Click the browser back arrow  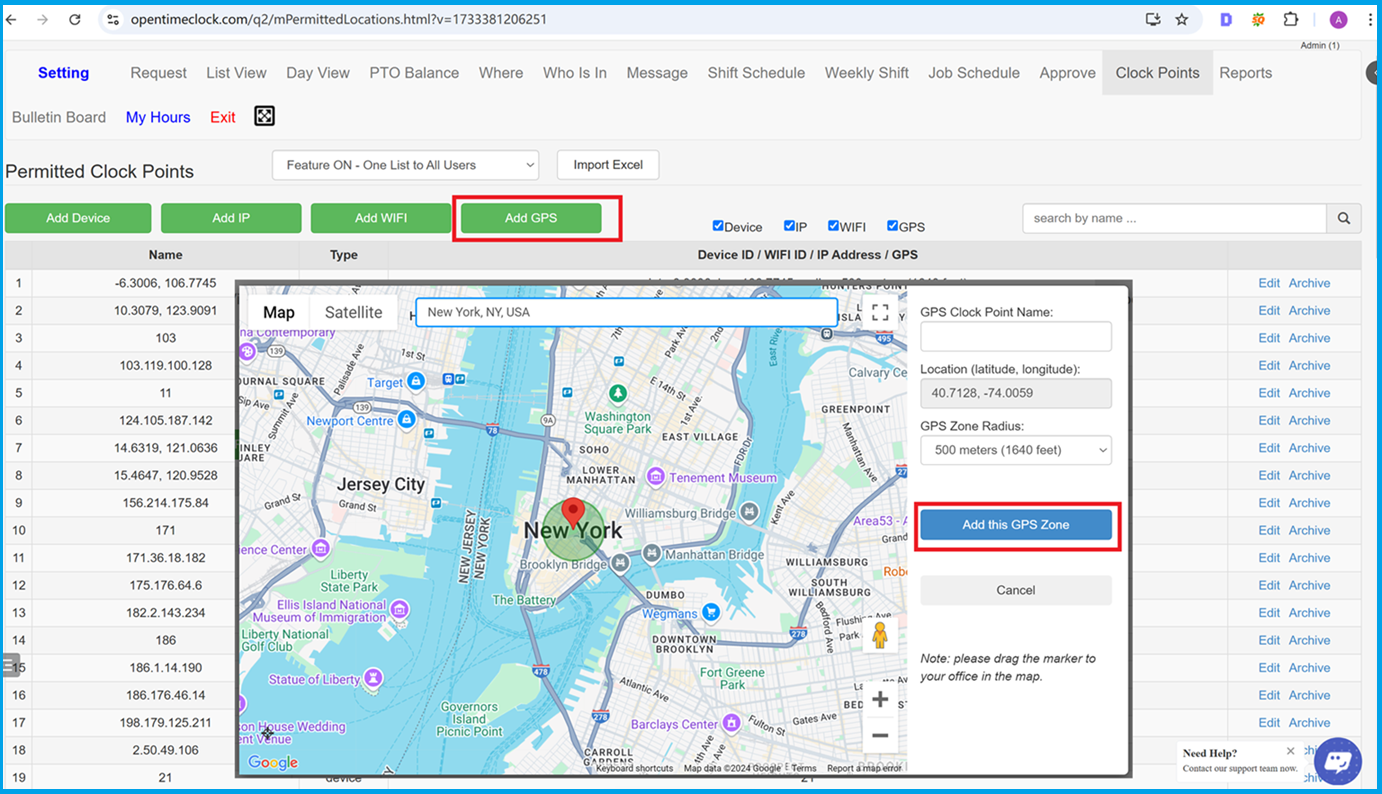point(13,19)
